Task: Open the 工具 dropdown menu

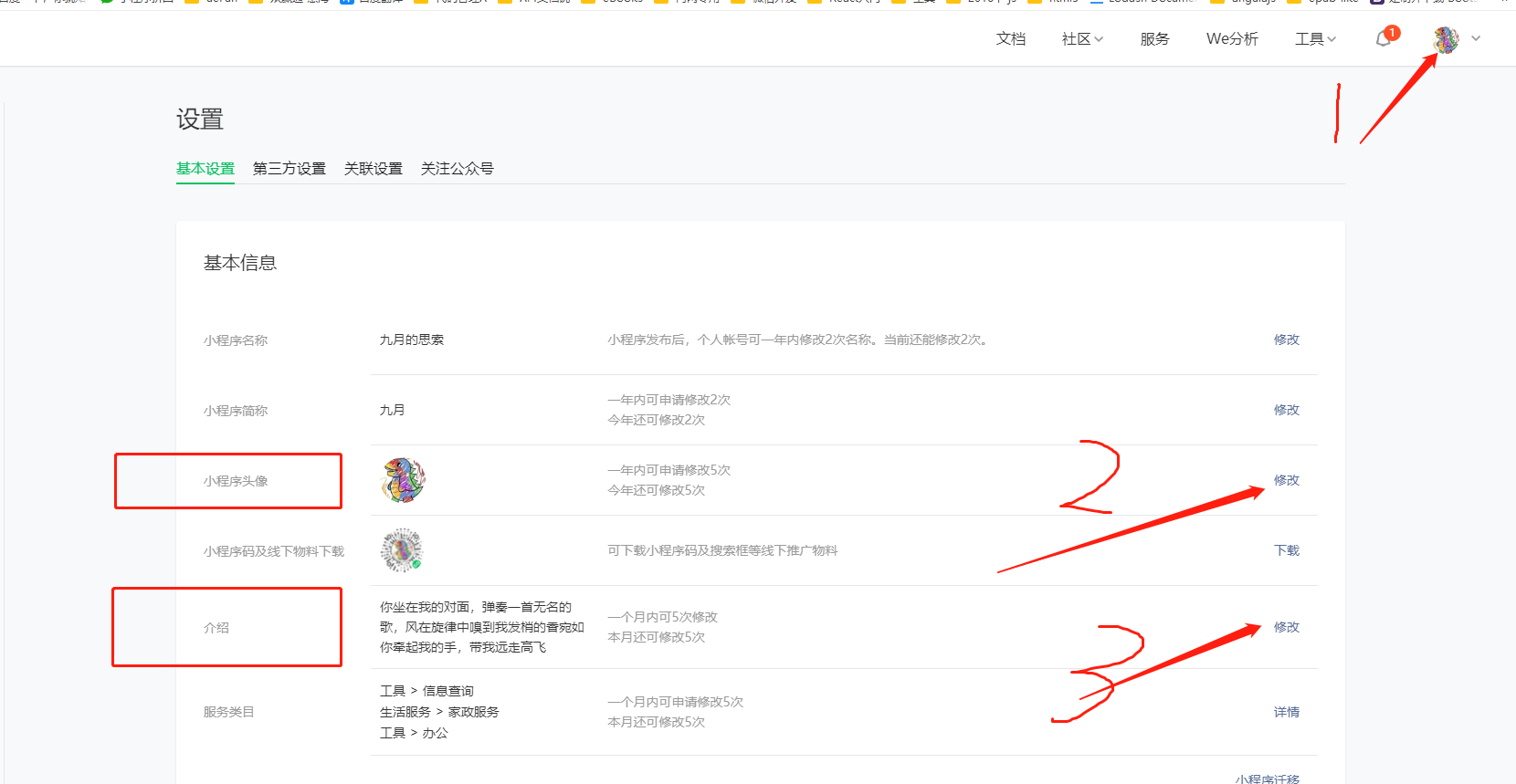Action: click(x=1315, y=39)
